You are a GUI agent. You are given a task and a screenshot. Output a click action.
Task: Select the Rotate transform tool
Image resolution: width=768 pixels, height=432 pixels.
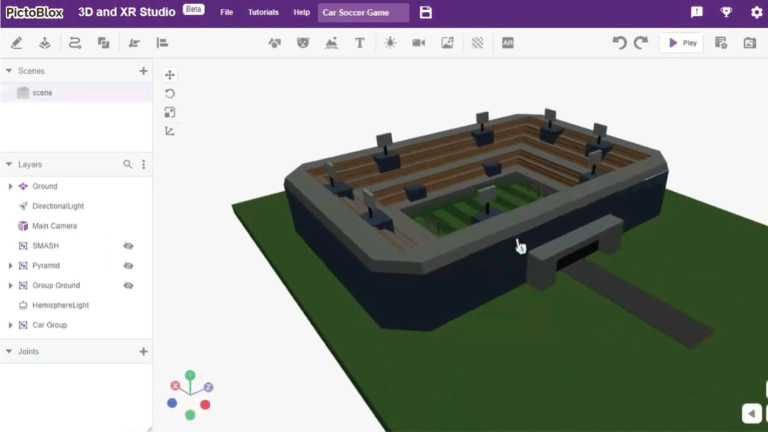pos(170,93)
